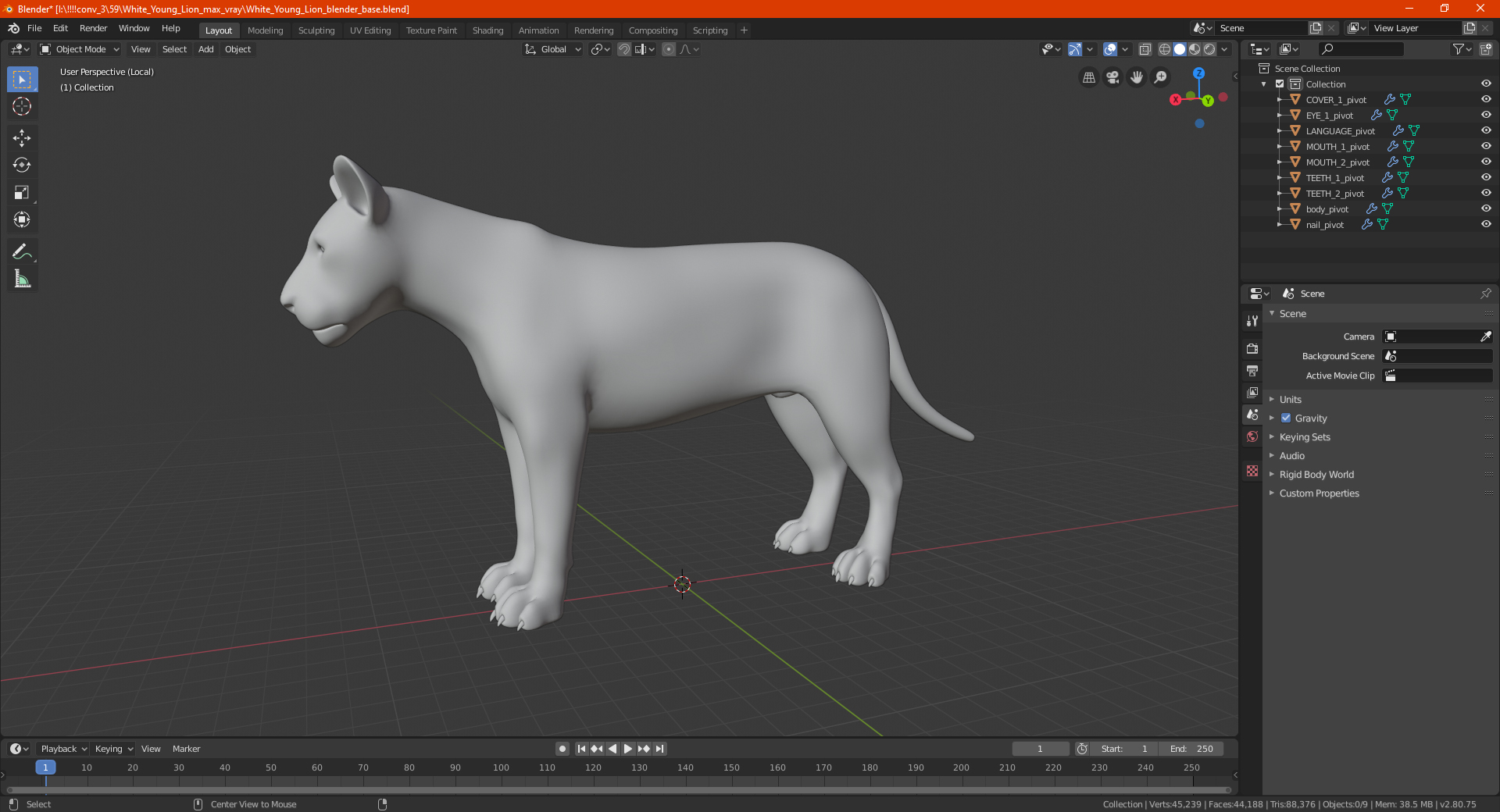Hide EYE_1_pivot with its eye icon
1500x812 pixels.
[x=1486, y=115]
